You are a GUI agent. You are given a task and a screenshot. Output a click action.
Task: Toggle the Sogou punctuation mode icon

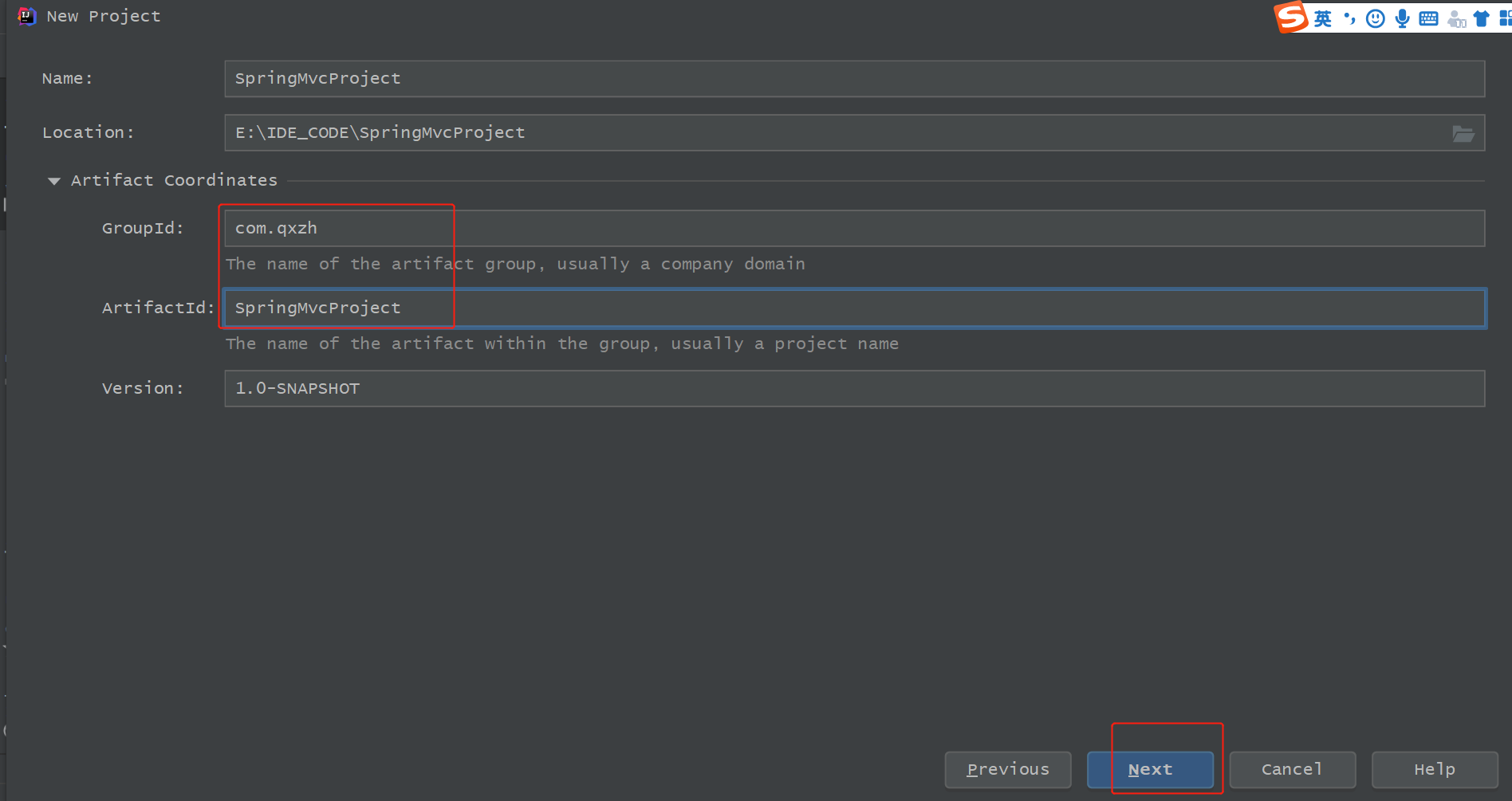[x=1349, y=18]
